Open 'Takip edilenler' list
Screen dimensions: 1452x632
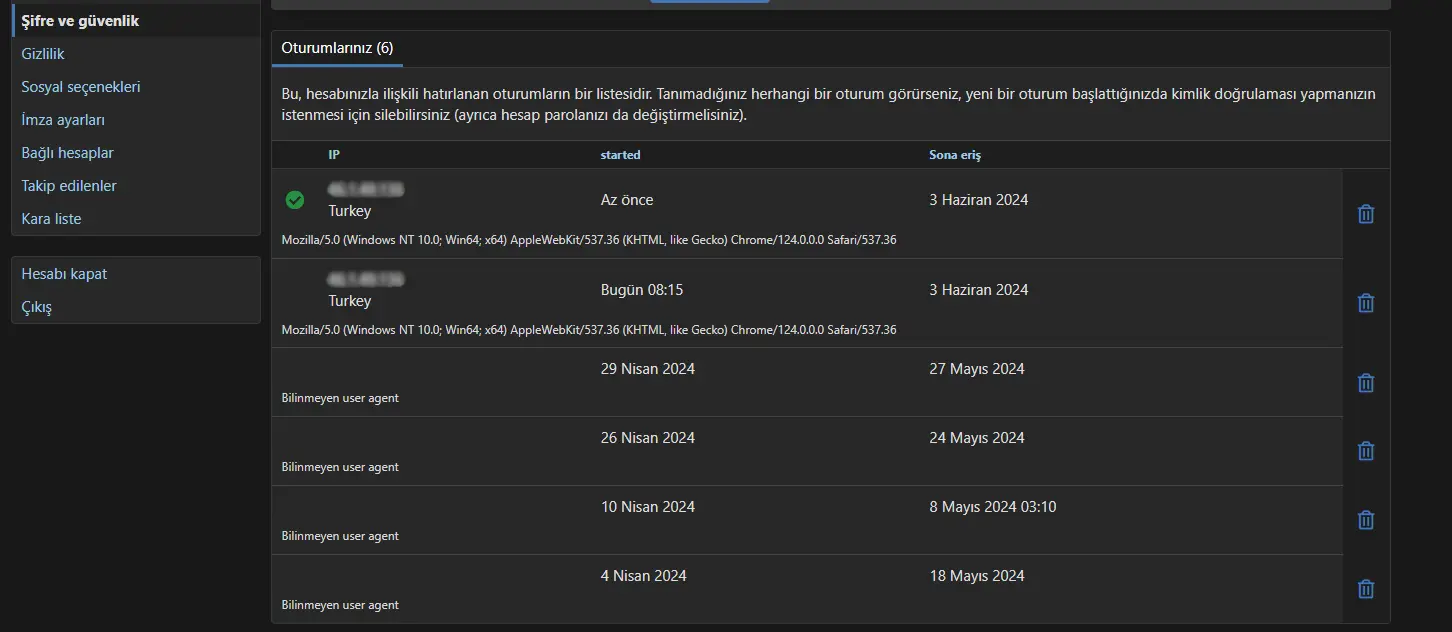click(x=69, y=186)
